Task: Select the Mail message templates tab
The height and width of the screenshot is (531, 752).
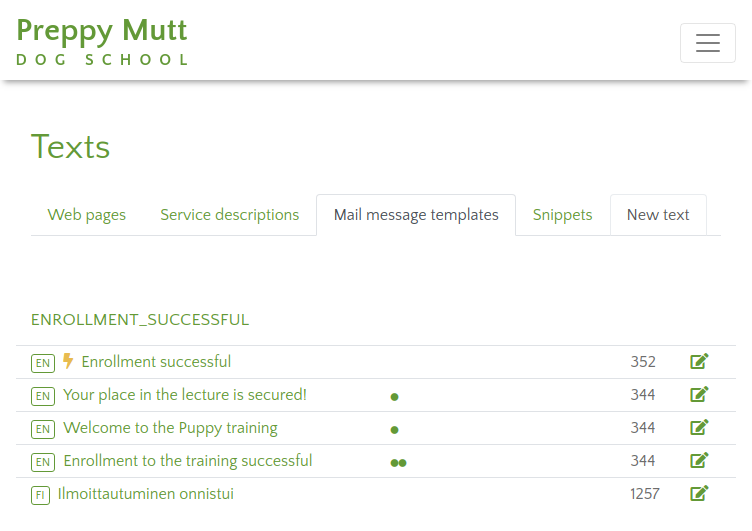Action: [x=416, y=215]
